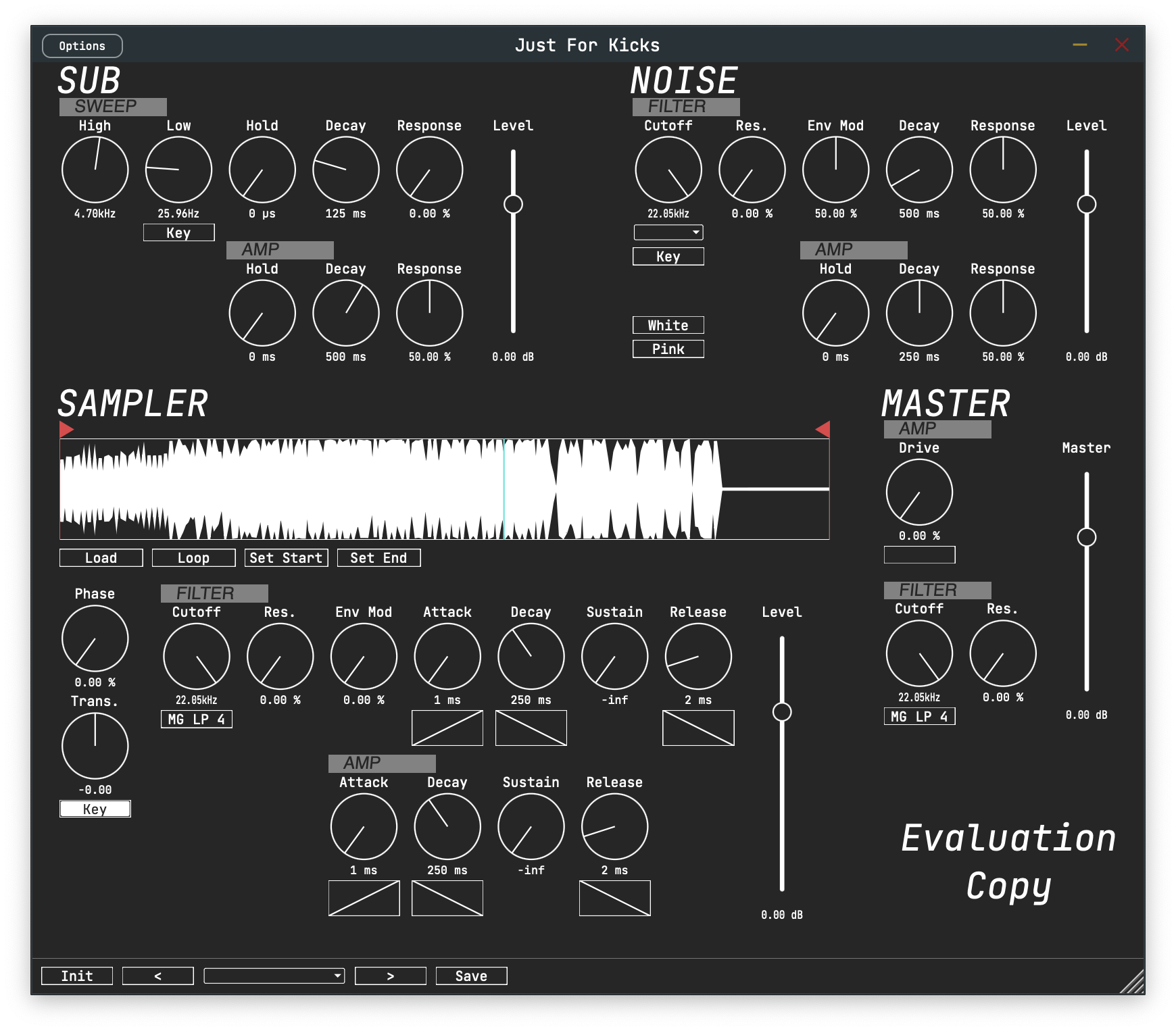The height and width of the screenshot is (1031, 1176).
Task: Click the previous preset arrow button
Action: point(157,976)
